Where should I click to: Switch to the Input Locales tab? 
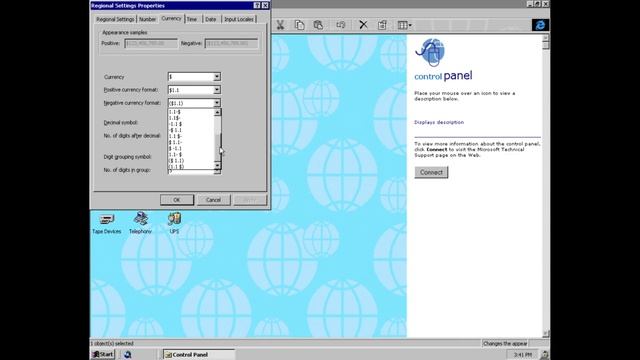click(239, 19)
